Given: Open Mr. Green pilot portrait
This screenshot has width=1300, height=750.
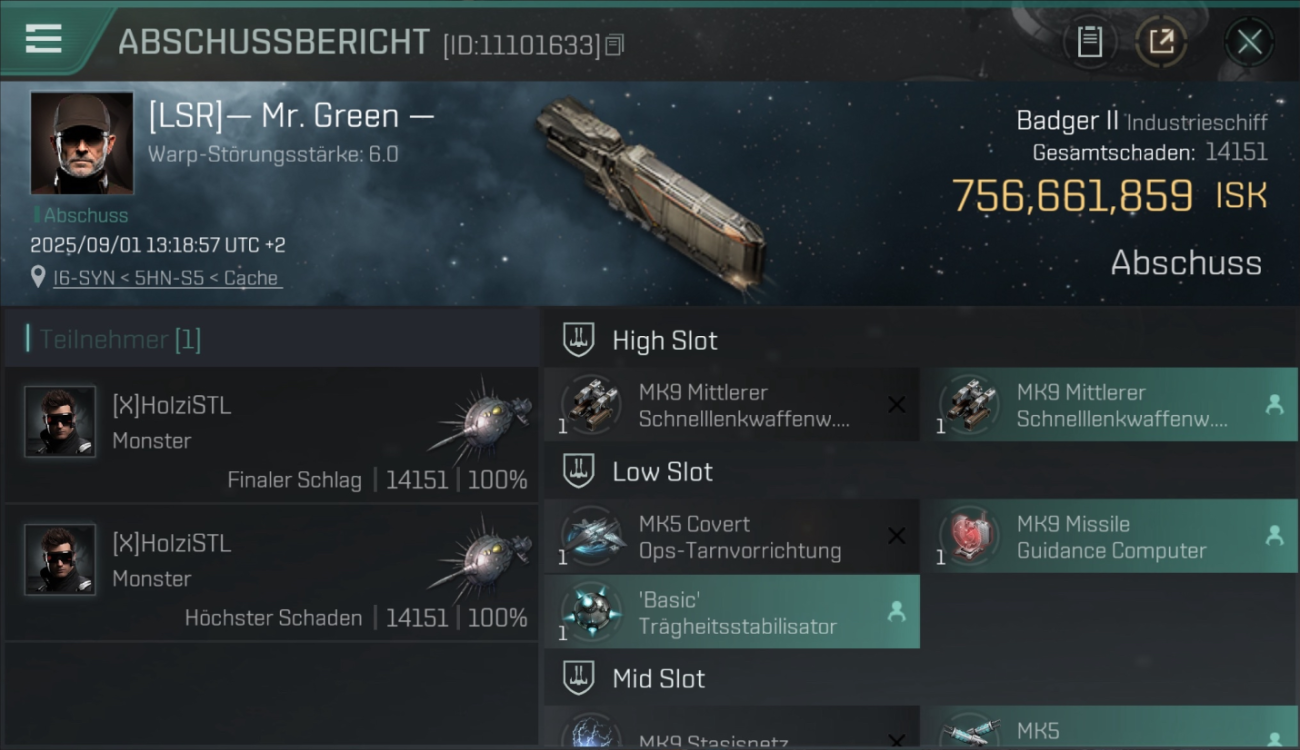Looking at the screenshot, I should click(x=81, y=143).
